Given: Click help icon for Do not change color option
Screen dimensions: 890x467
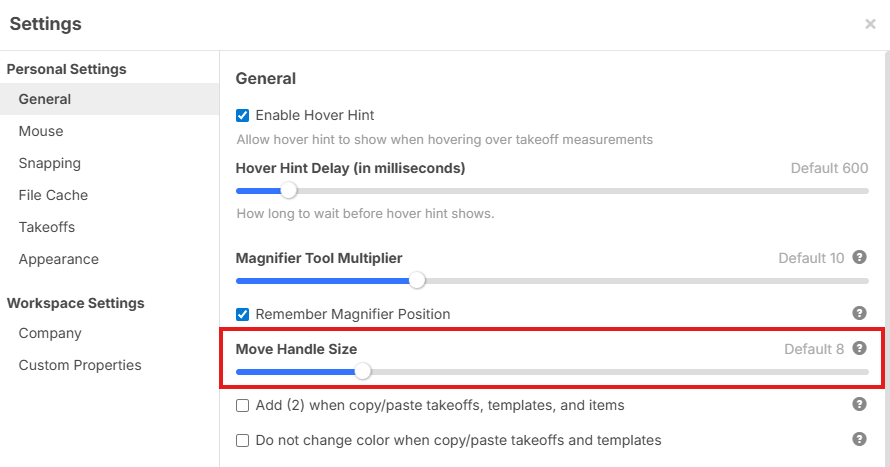Looking at the screenshot, I should (x=859, y=439).
